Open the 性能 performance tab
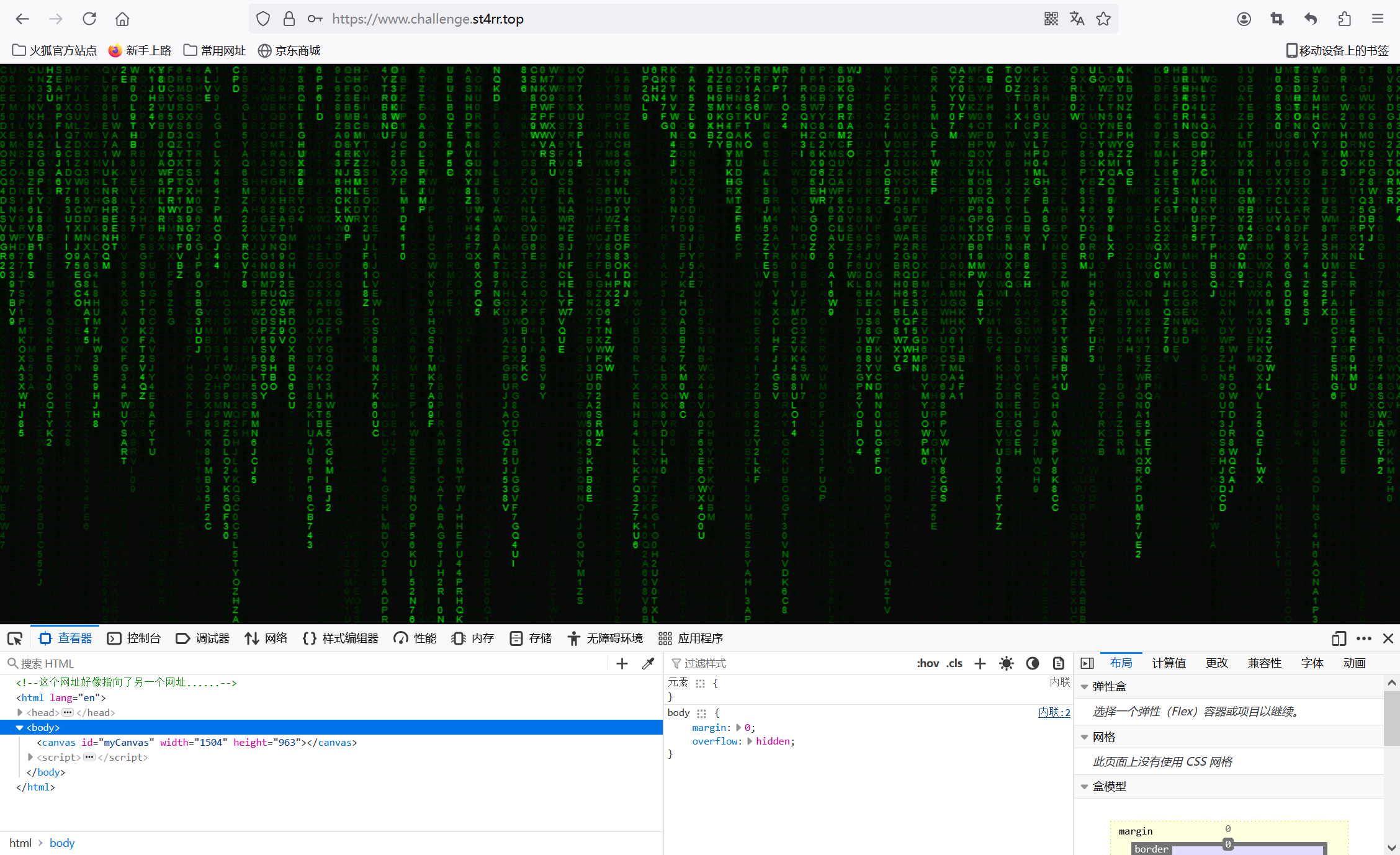Screen dimensions: 1400x855 click(x=415, y=638)
